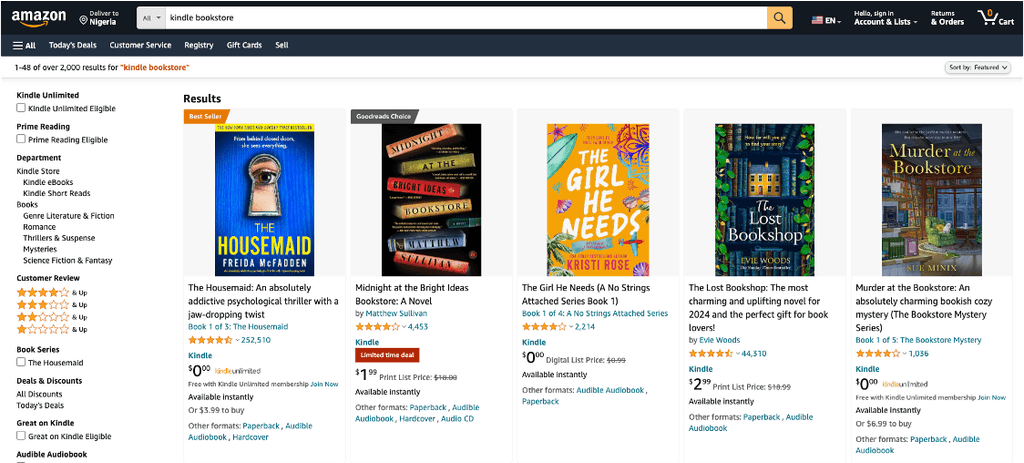Image resolution: width=1024 pixels, height=463 pixels.
Task: Click Murder at the Bookstore star rating
Action: (878, 353)
